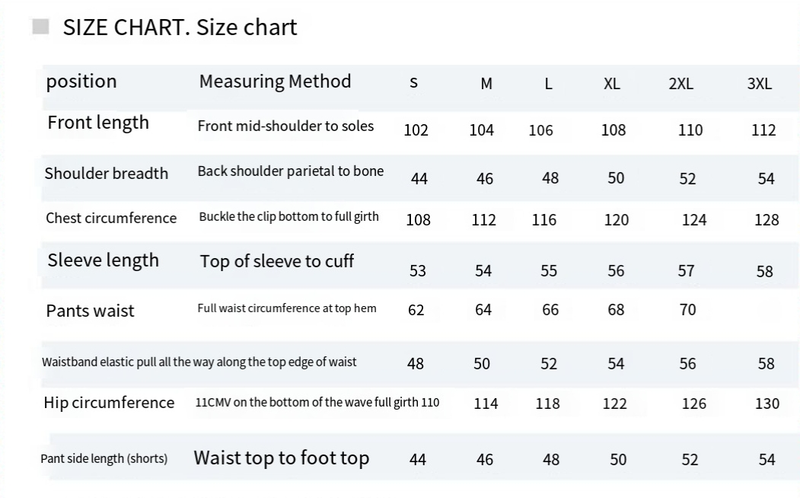
Task: Click the "Sleeve length" row label
Action: (x=103, y=261)
